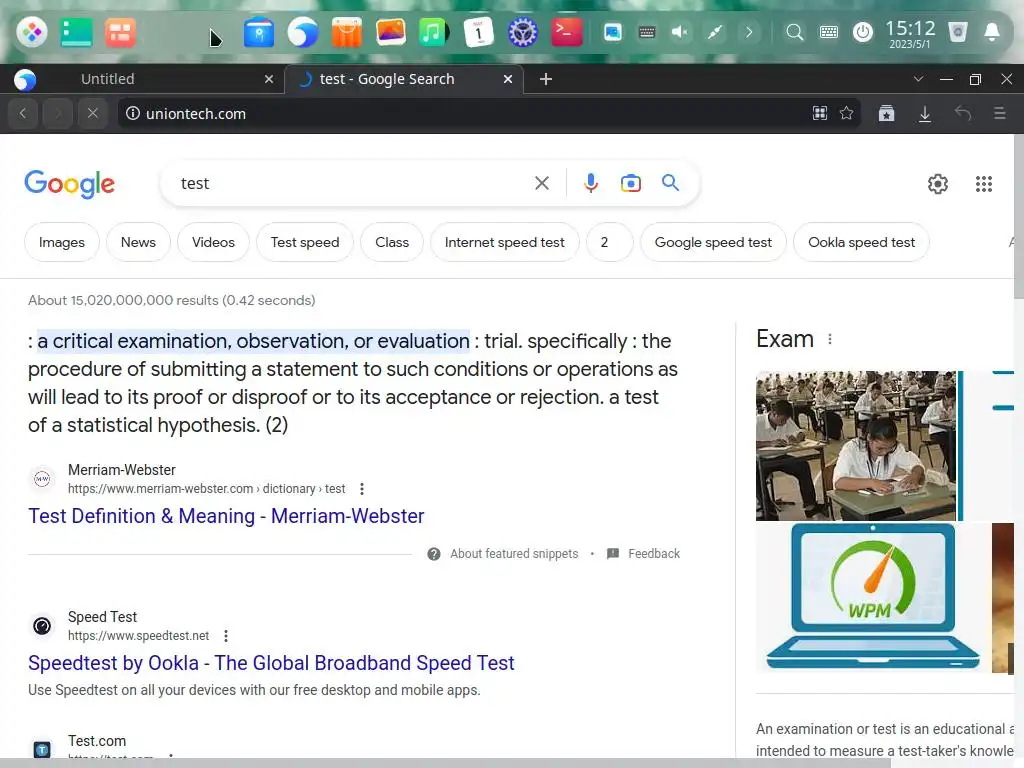Open the notification bell
Viewport: 1024px width, 768px height.
pyautogui.click(x=991, y=32)
